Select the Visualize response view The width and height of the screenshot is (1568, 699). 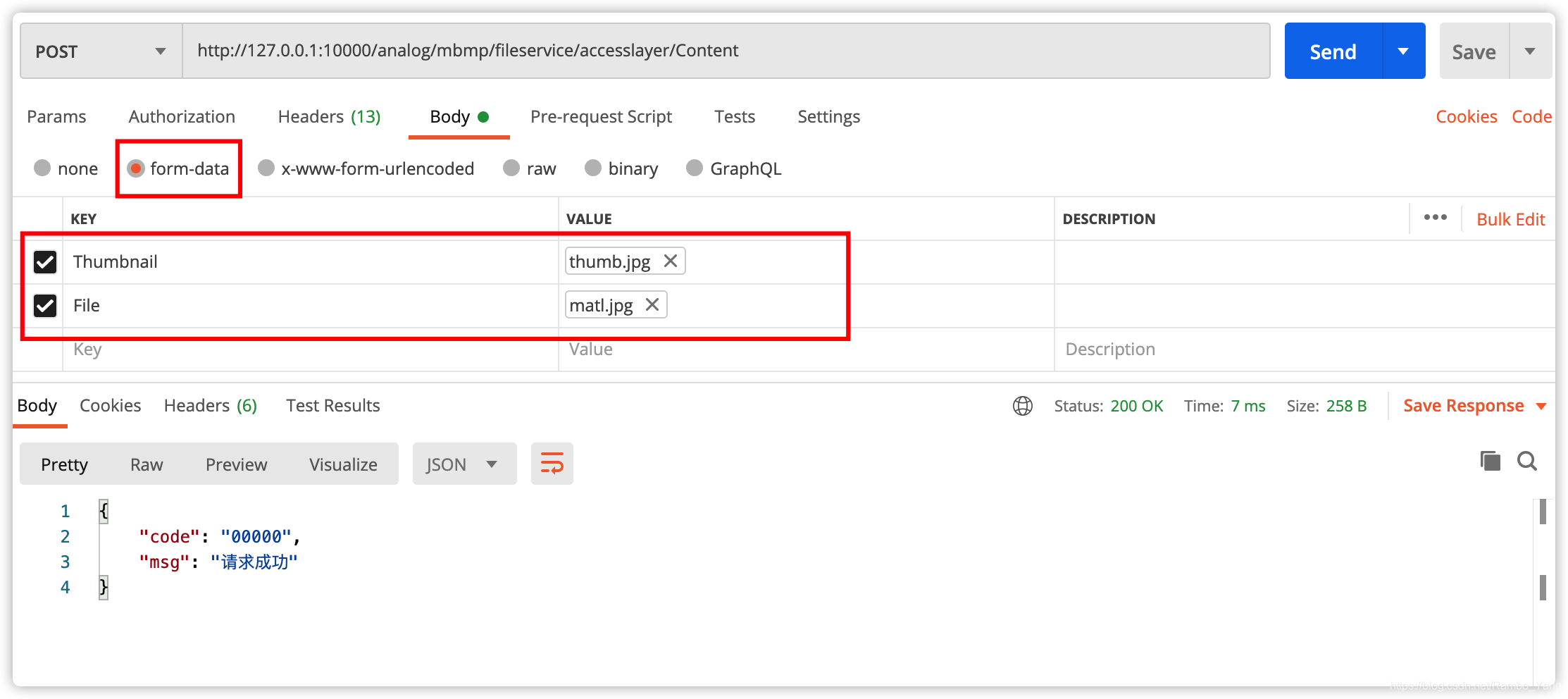(x=343, y=464)
